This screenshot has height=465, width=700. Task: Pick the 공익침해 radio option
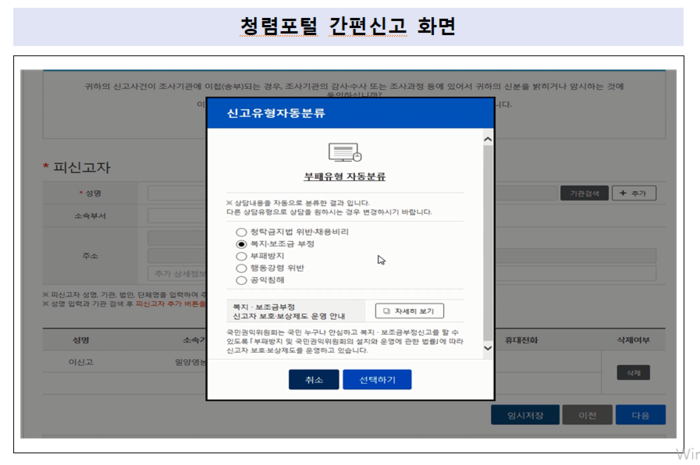click(241, 280)
